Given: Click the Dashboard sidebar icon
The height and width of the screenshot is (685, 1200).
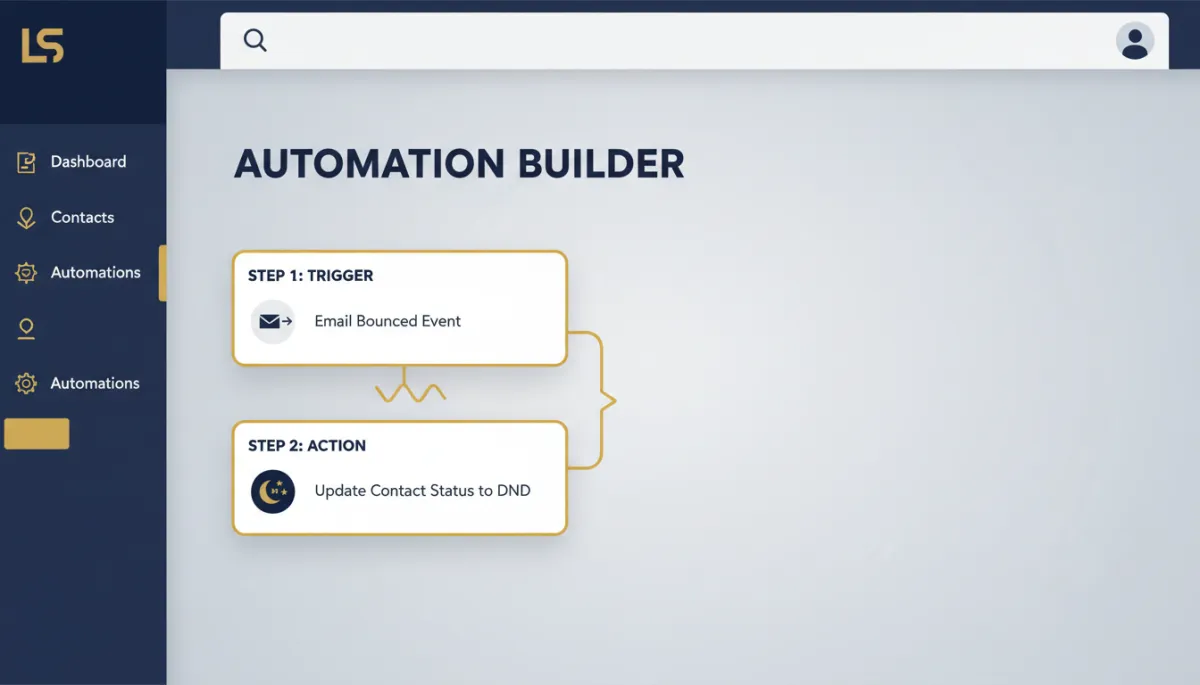Looking at the screenshot, I should tap(27, 162).
